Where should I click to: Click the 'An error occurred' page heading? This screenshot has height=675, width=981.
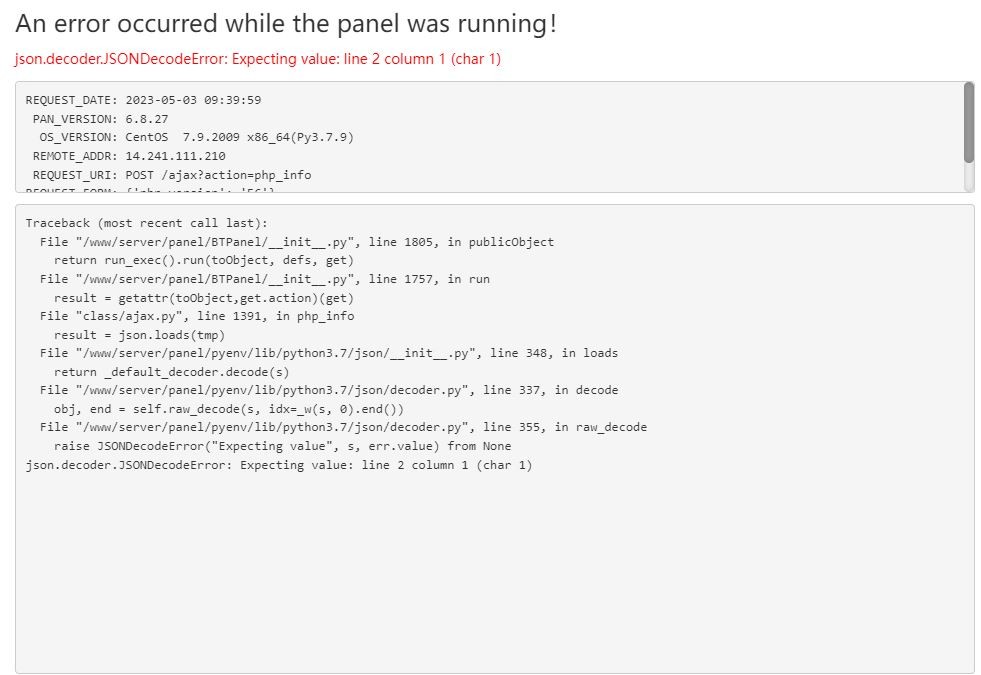click(286, 24)
